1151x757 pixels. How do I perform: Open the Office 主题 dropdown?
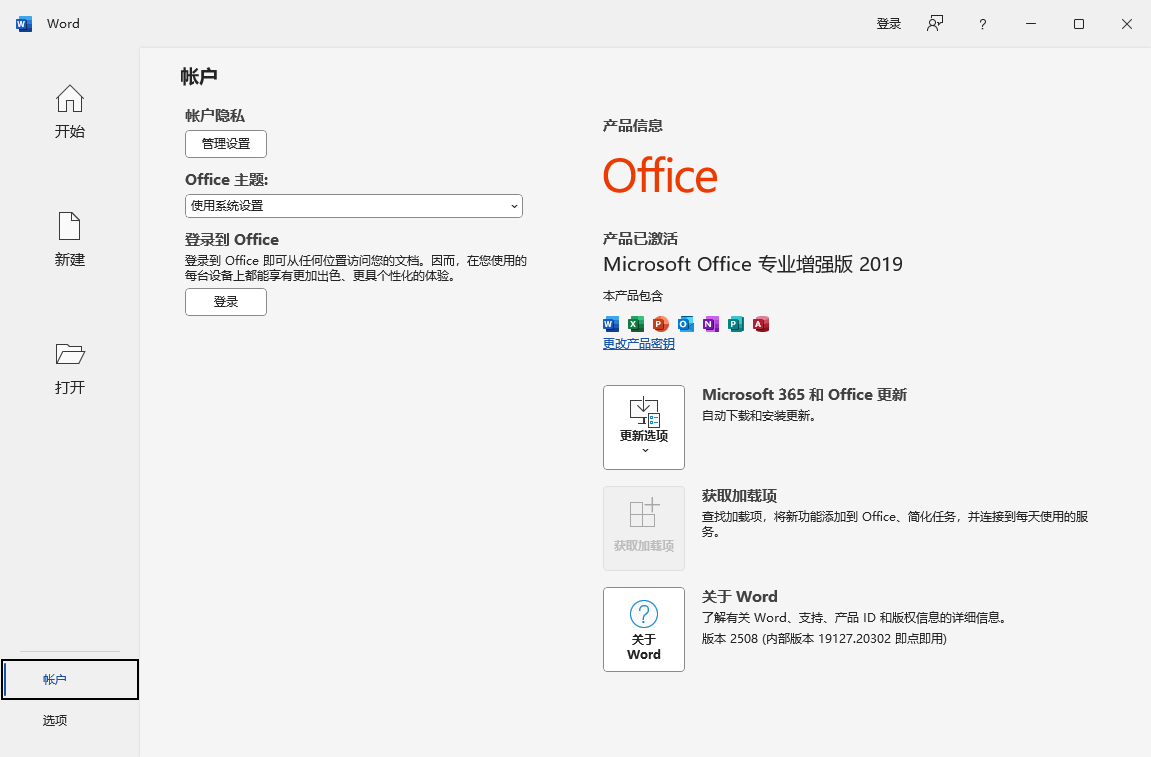[354, 206]
